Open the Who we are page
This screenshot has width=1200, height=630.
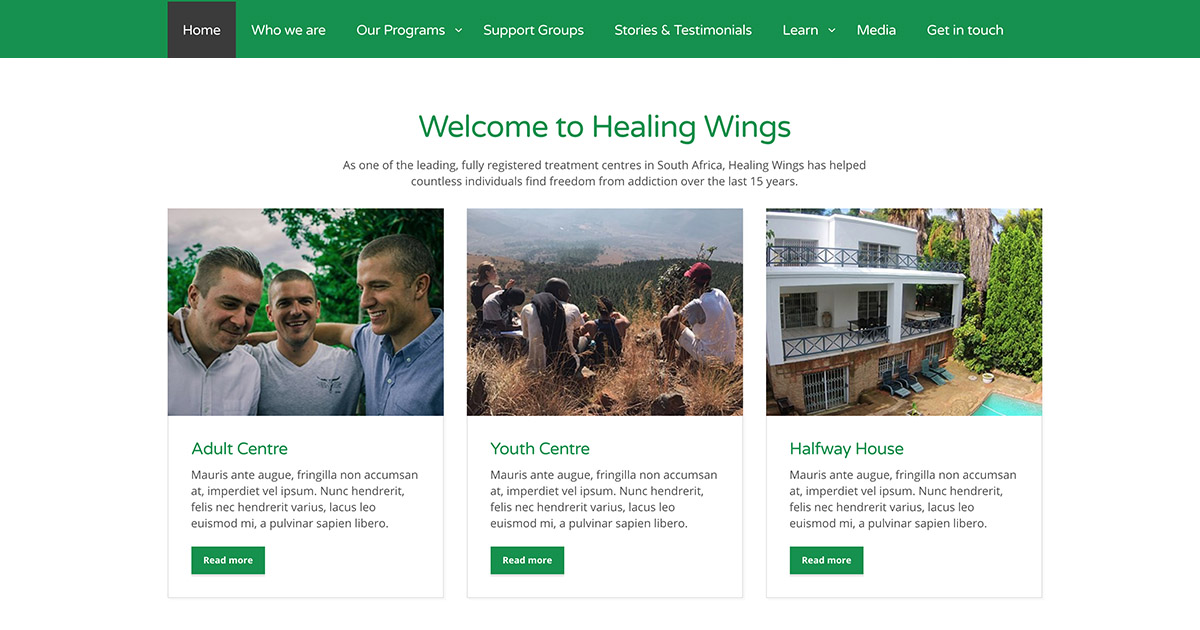(x=288, y=30)
